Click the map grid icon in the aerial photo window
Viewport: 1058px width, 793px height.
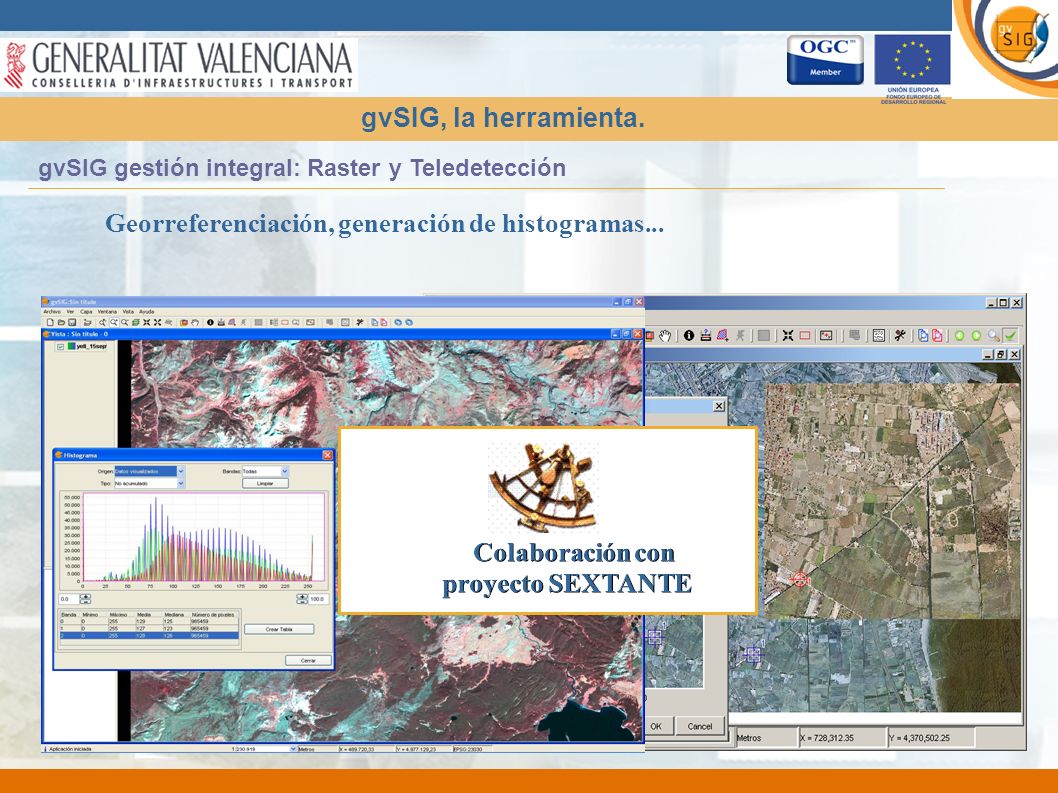click(879, 335)
